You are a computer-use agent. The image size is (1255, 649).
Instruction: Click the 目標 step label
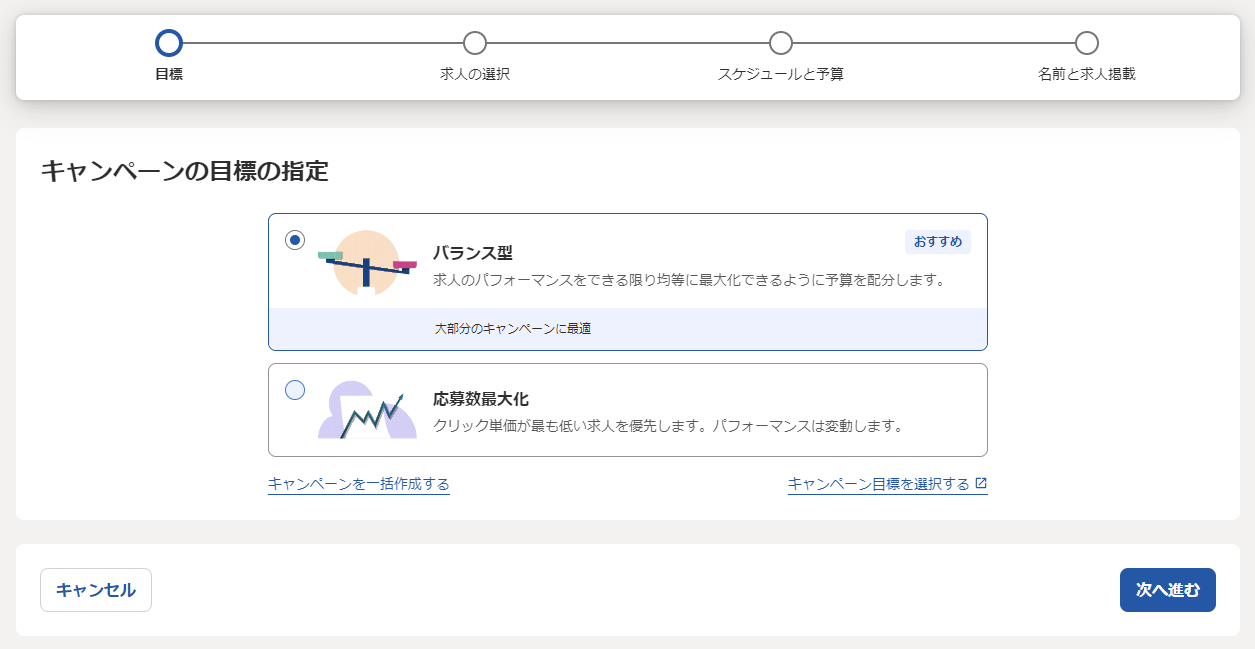tap(169, 74)
